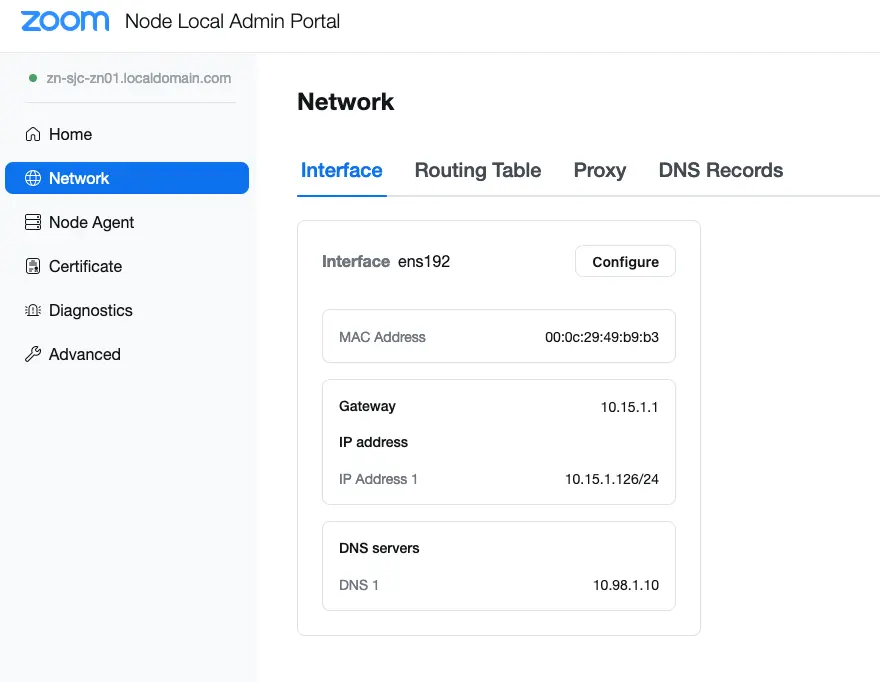Click the Home house icon in sidebar
This screenshot has height=682, width=880.
(x=33, y=134)
